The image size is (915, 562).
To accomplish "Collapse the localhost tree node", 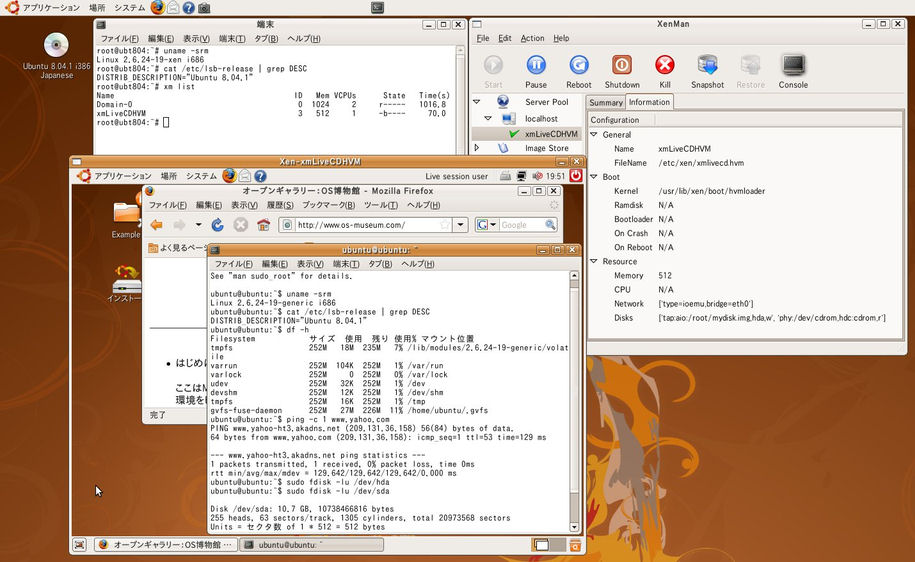I will point(488,118).
